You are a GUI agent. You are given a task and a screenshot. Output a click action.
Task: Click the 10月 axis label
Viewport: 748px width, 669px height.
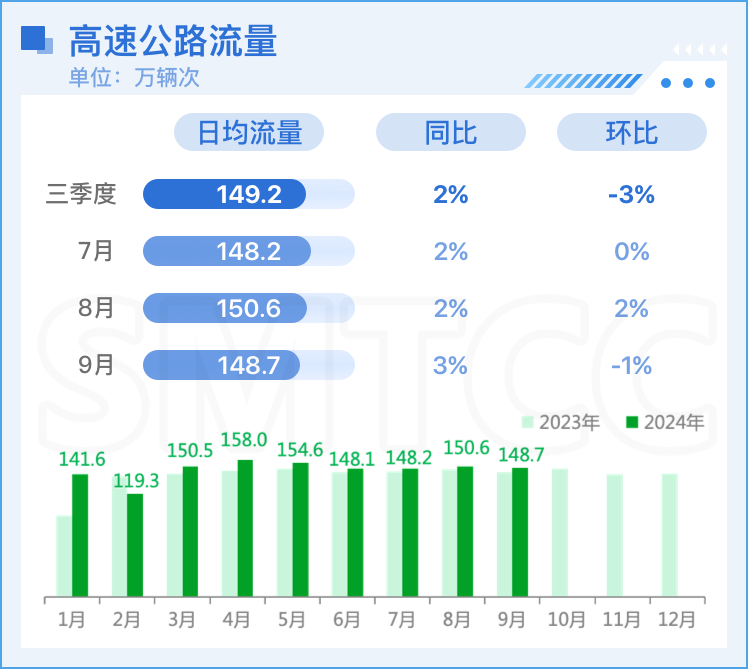(567, 620)
